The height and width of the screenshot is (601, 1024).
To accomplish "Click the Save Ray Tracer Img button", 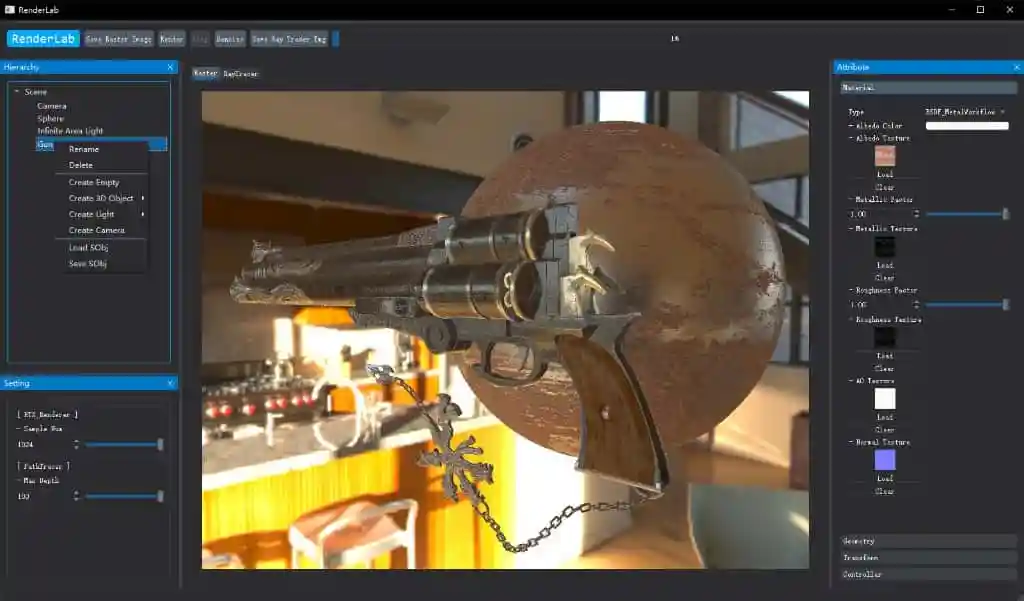I will pyautogui.click(x=289, y=39).
